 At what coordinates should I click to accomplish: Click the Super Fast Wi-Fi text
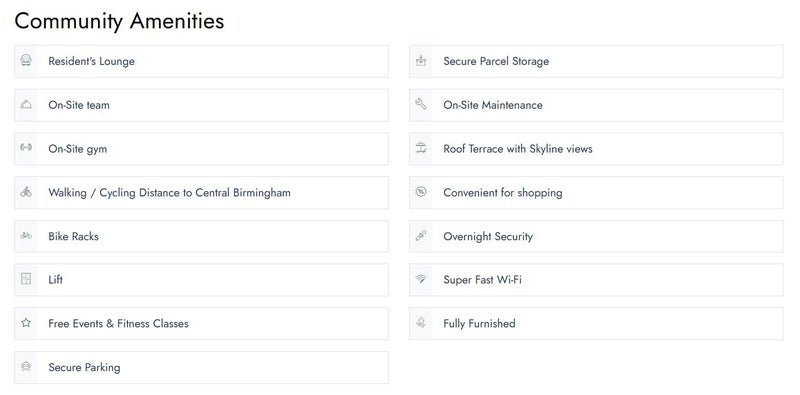coord(482,280)
